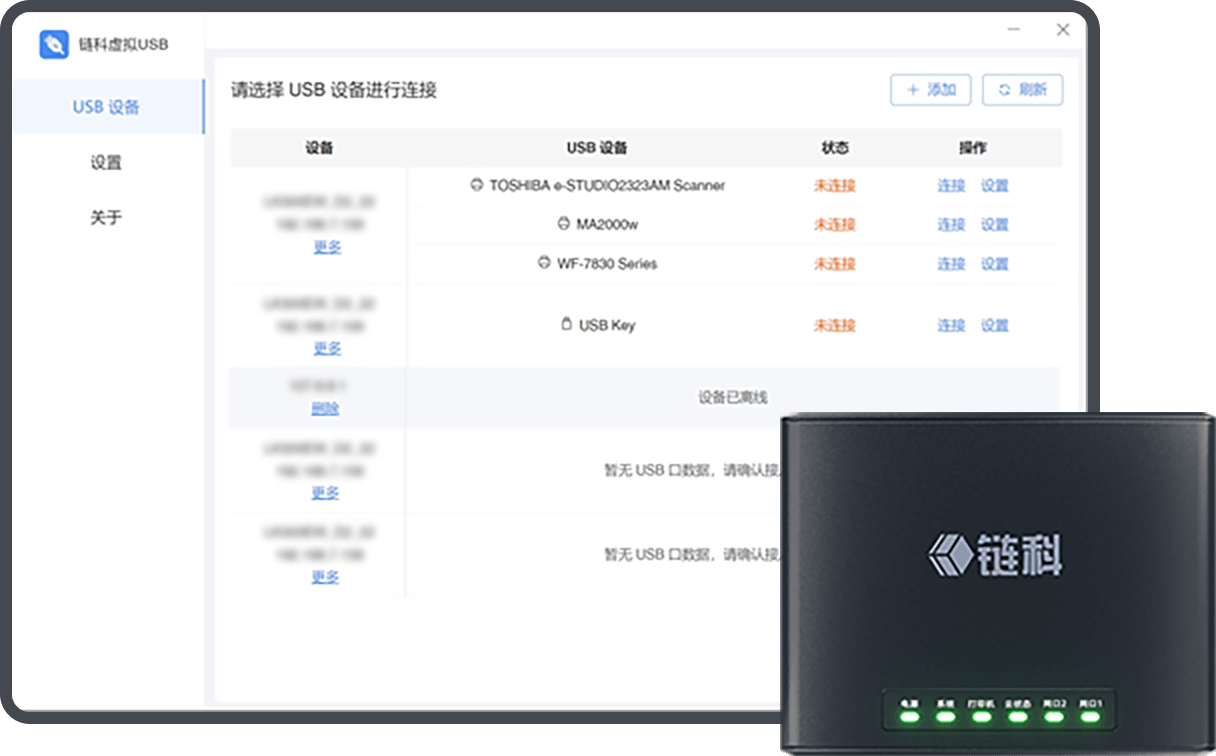Viewport: 1216px width, 756px height.
Task: Click the 请选择 USB 设备进行连接 heading
Action: (x=334, y=90)
